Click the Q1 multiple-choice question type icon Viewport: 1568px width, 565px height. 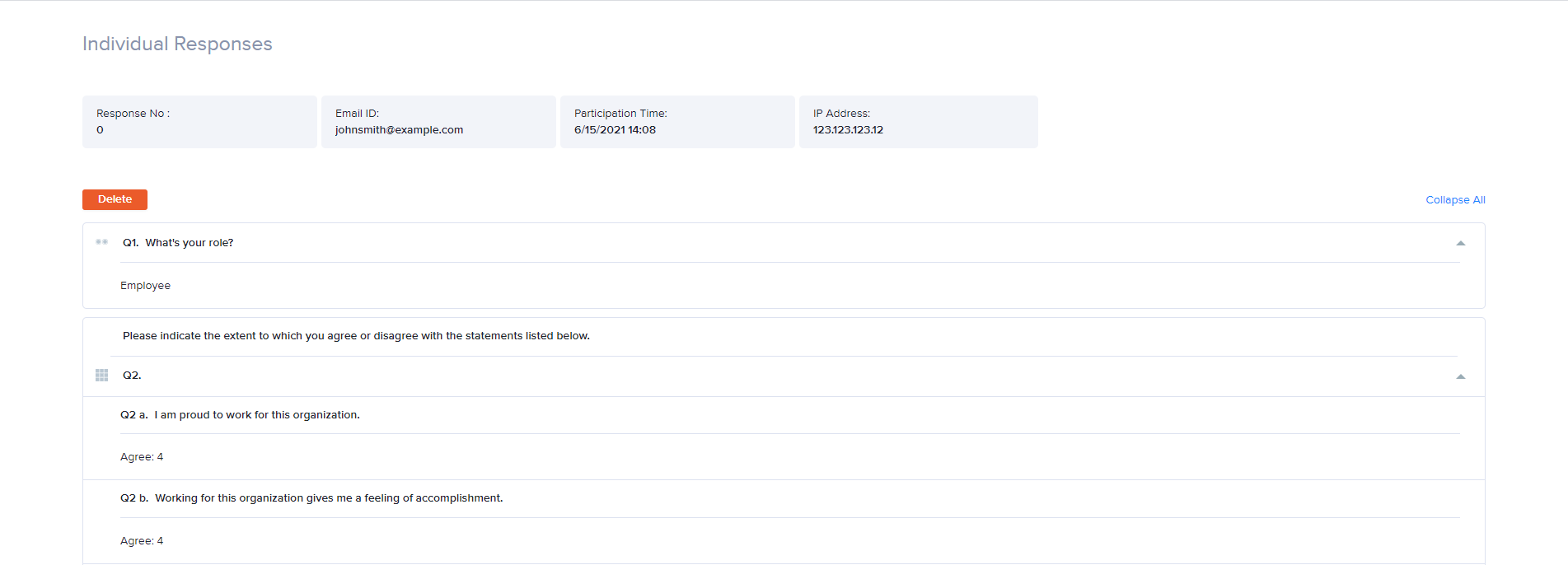[101, 242]
